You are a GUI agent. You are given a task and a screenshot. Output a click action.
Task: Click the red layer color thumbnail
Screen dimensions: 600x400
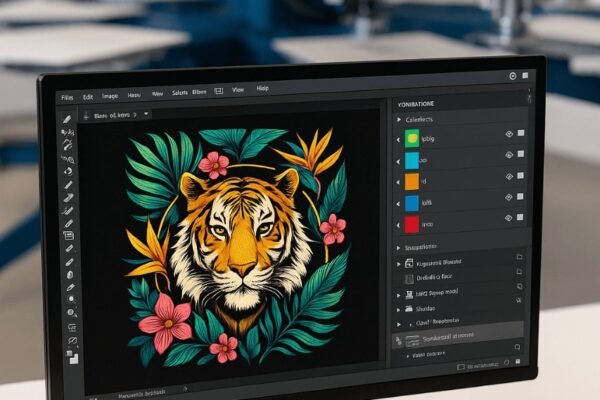pyautogui.click(x=412, y=224)
